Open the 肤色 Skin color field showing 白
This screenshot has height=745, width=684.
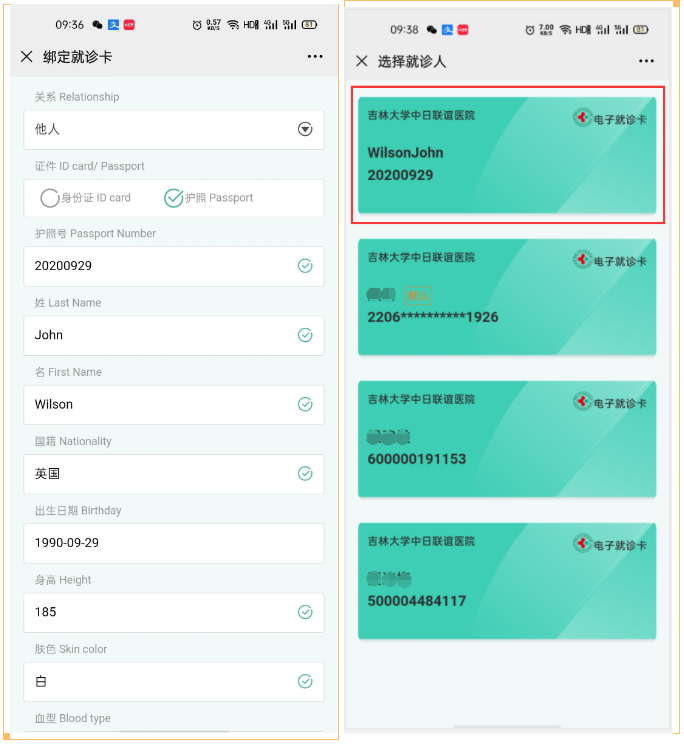[160, 681]
